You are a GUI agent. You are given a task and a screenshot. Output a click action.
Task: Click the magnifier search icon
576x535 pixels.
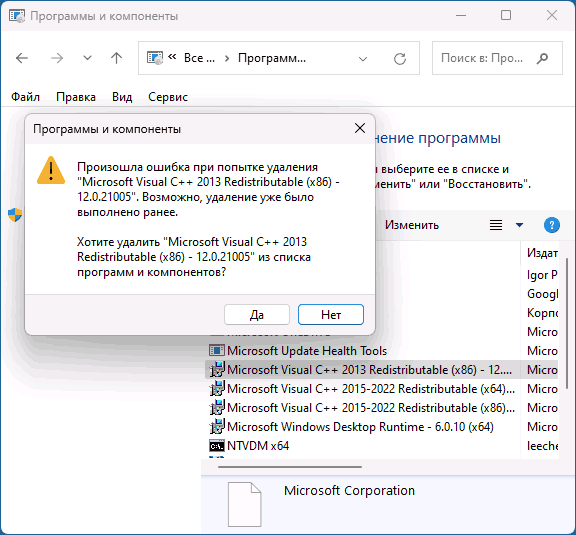542,58
